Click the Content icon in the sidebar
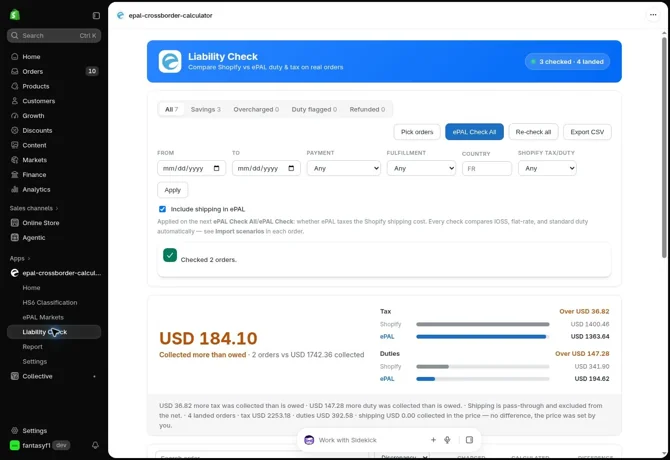Image resolution: width=670 pixels, height=460 pixels. [x=15, y=145]
